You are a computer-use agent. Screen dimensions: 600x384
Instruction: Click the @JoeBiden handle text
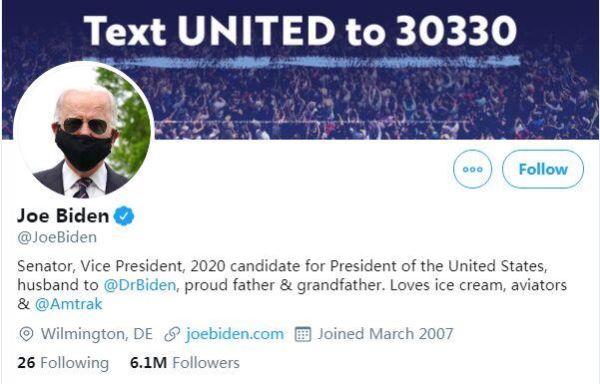point(57,238)
